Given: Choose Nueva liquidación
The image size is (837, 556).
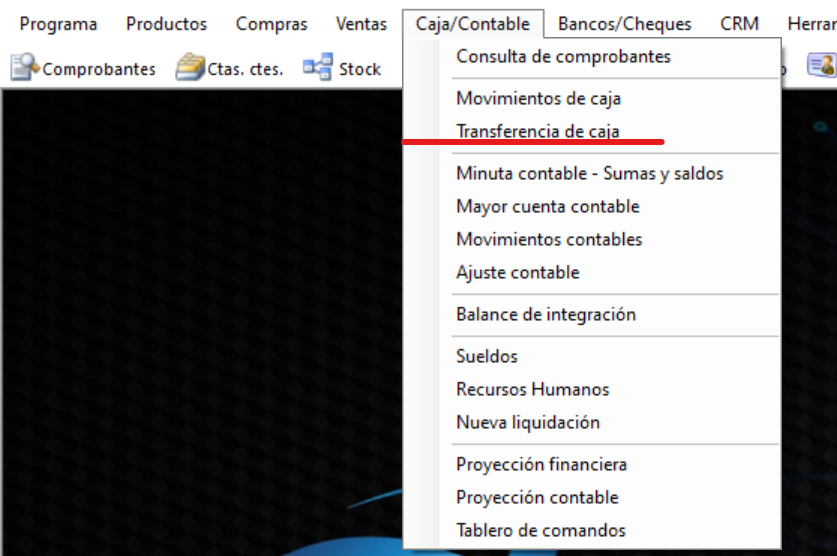Looking at the screenshot, I should (592, 422).
